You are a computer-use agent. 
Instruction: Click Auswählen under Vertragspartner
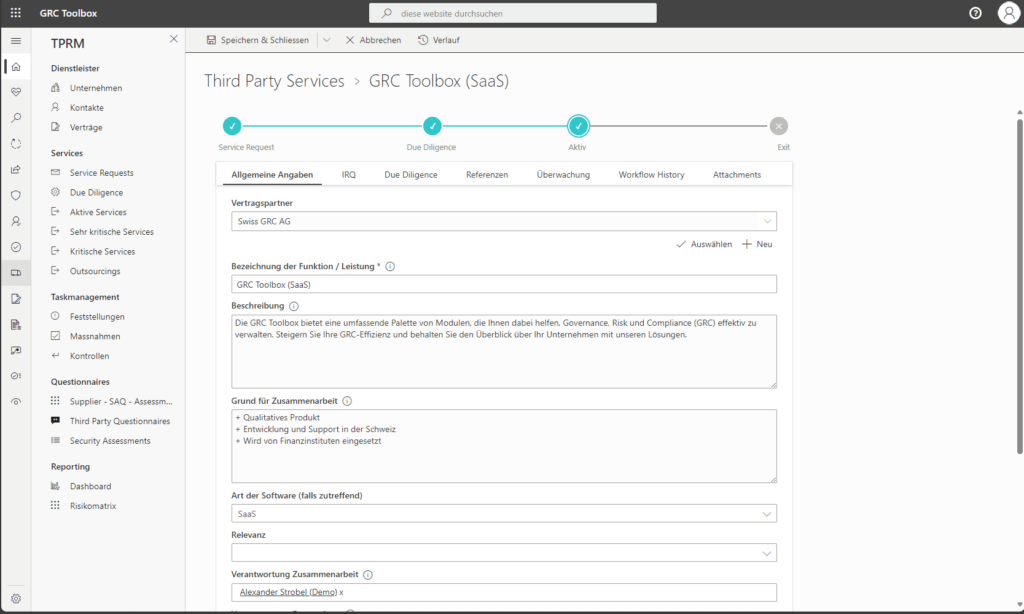(x=703, y=244)
